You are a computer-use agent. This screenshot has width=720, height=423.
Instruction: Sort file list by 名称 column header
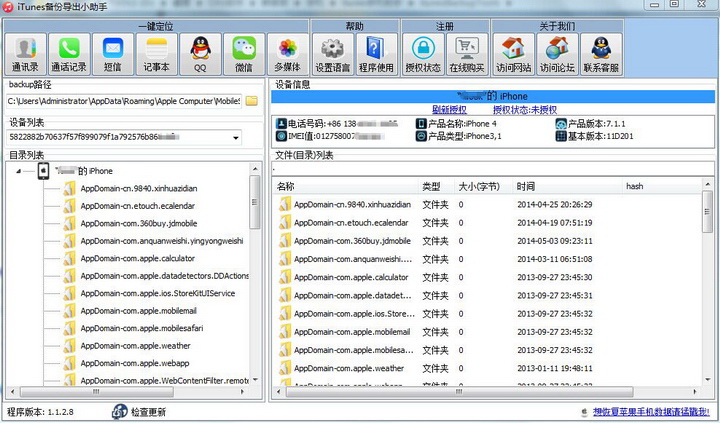pos(286,186)
